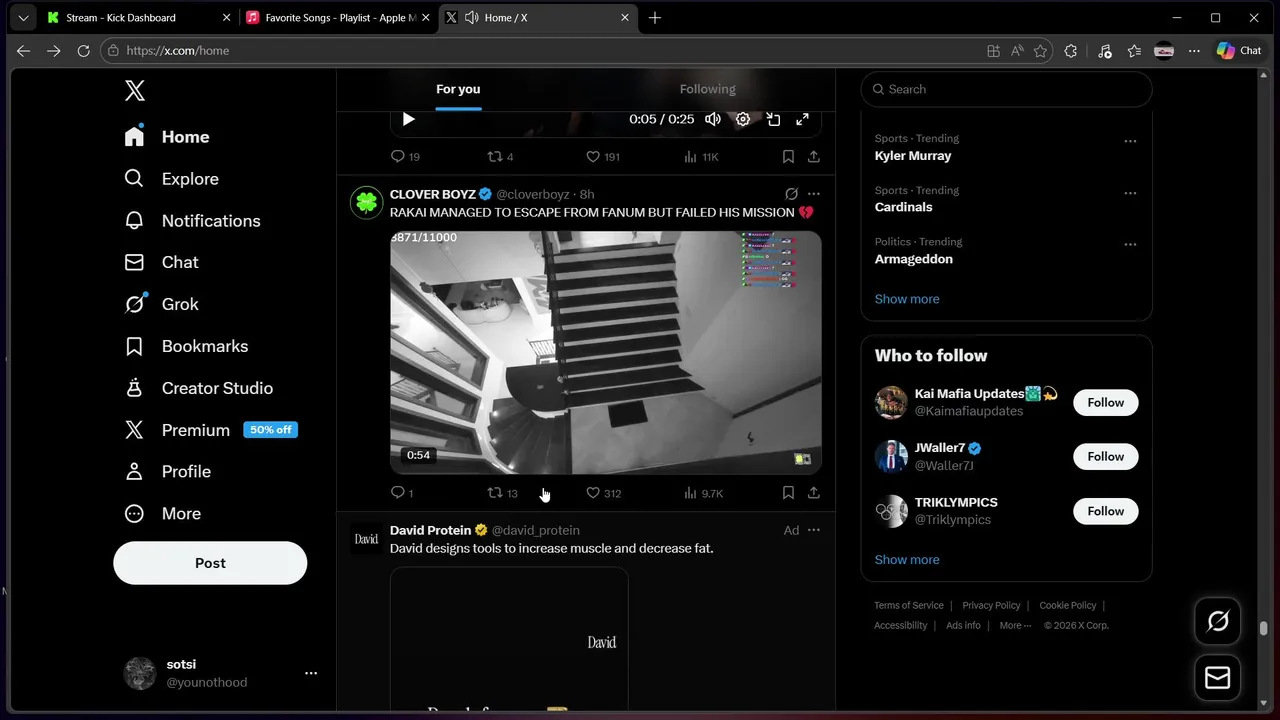
Task: Open the CLOVER BOYZ profile name
Action: point(433,194)
